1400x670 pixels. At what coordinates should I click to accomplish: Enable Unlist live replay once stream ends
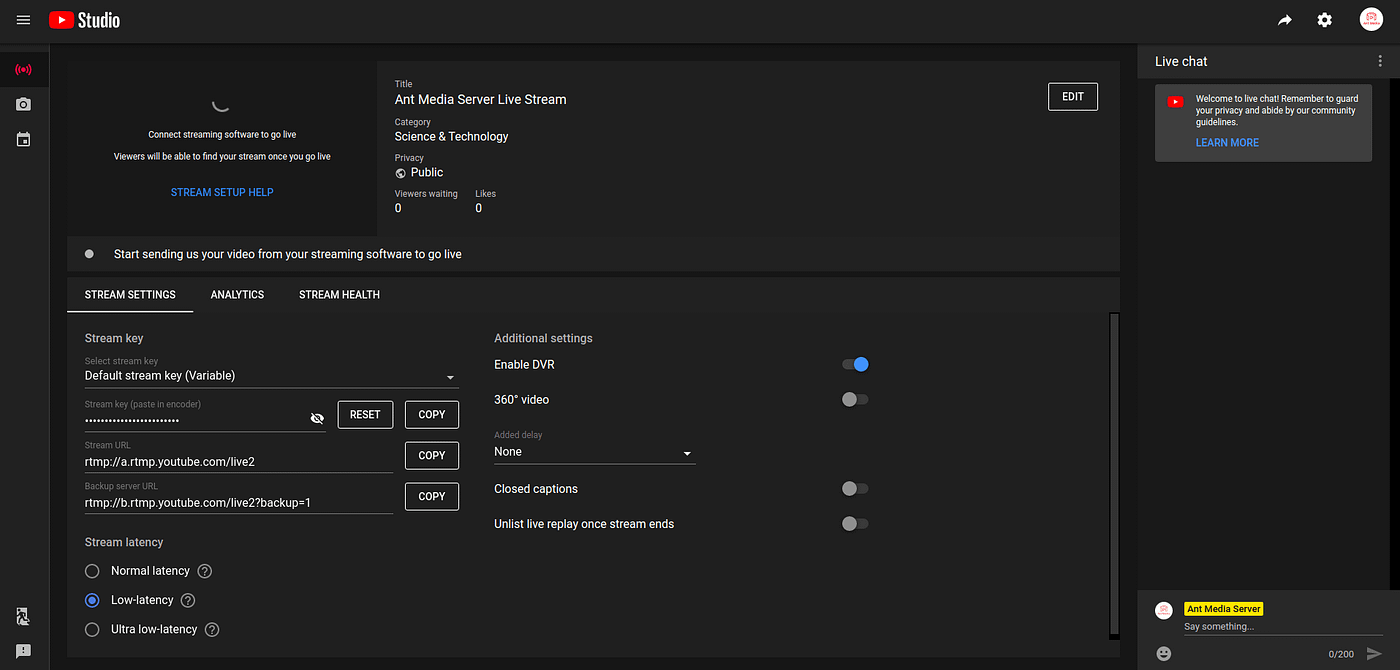[855, 524]
